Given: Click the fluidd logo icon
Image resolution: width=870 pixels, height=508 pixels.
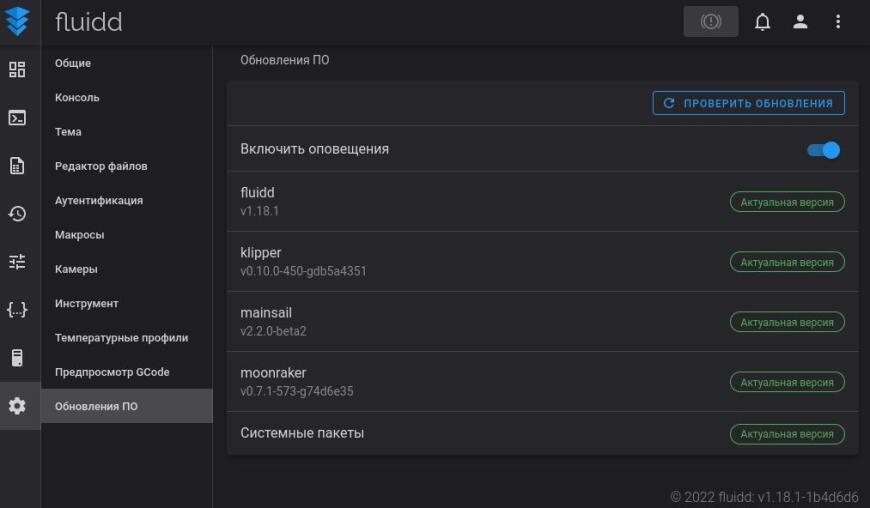Looking at the screenshot, I should (x=17, y=21).
